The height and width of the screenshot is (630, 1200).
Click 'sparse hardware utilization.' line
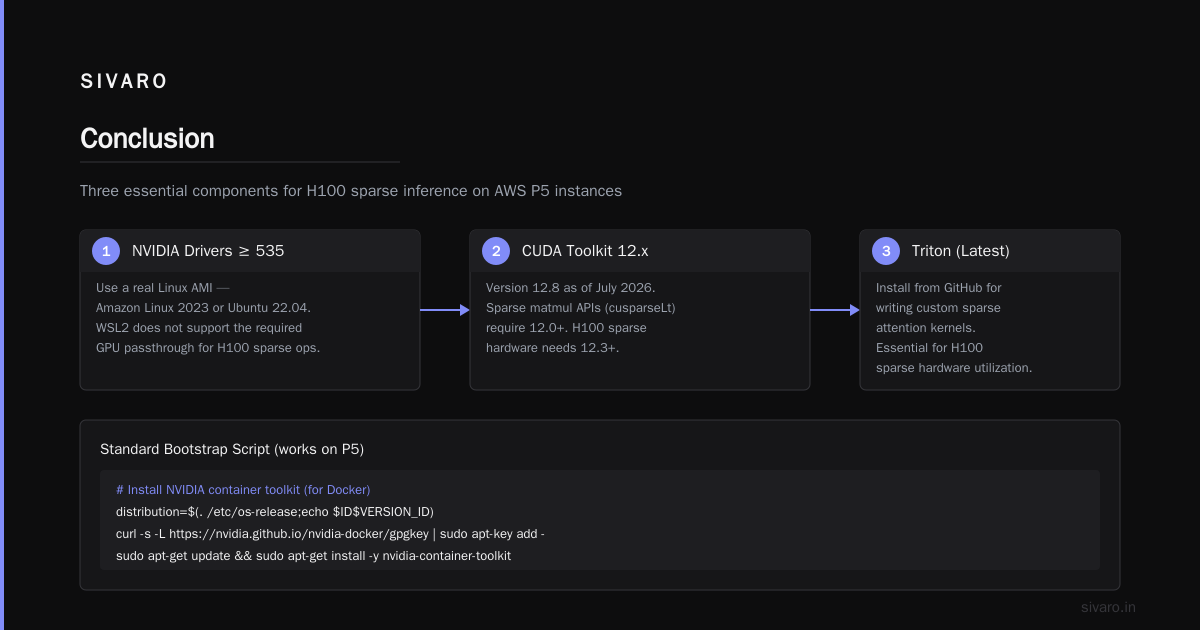click(x=954, y=368)
